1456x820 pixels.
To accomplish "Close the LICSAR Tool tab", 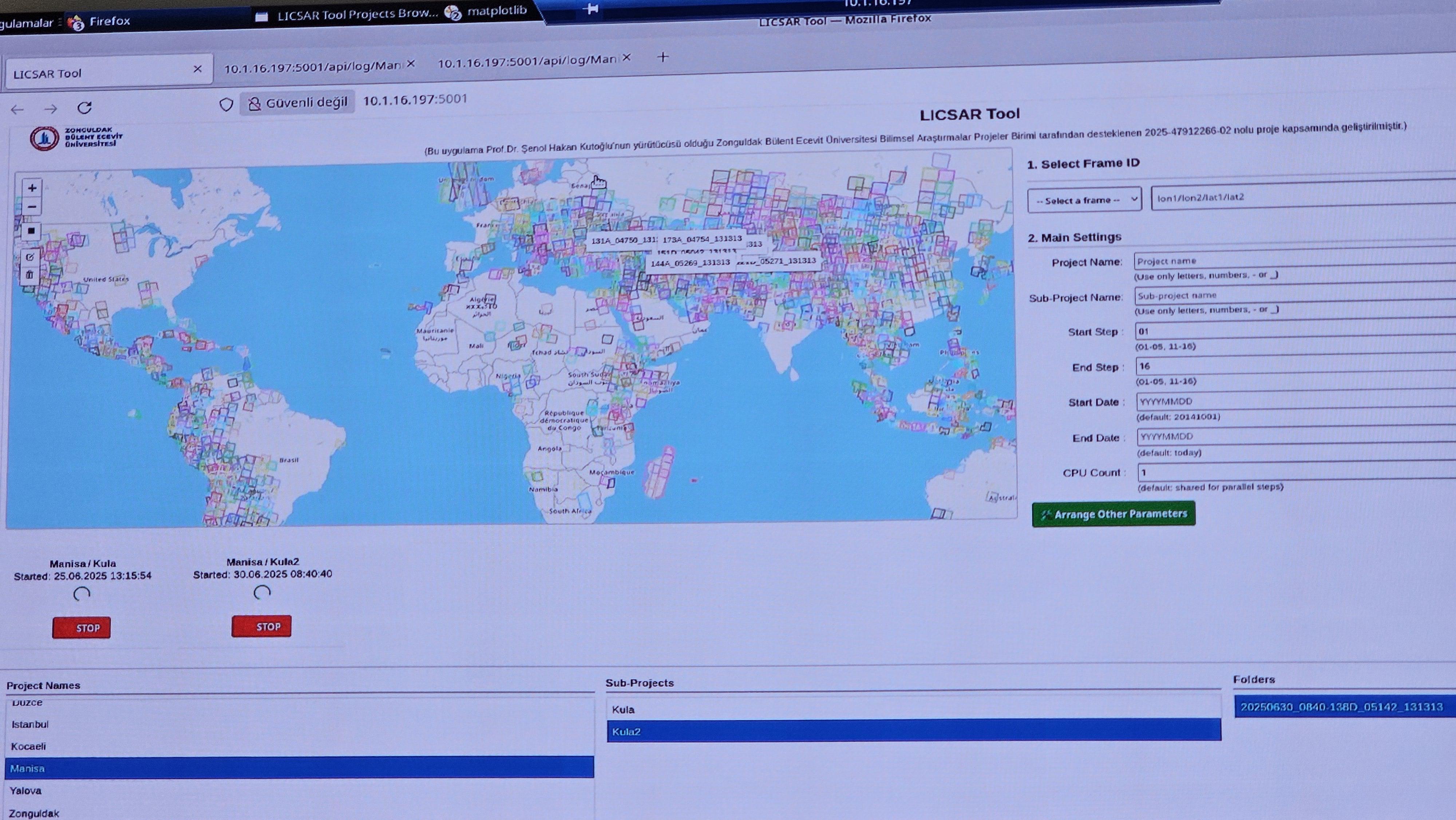I will click(197, 69).
